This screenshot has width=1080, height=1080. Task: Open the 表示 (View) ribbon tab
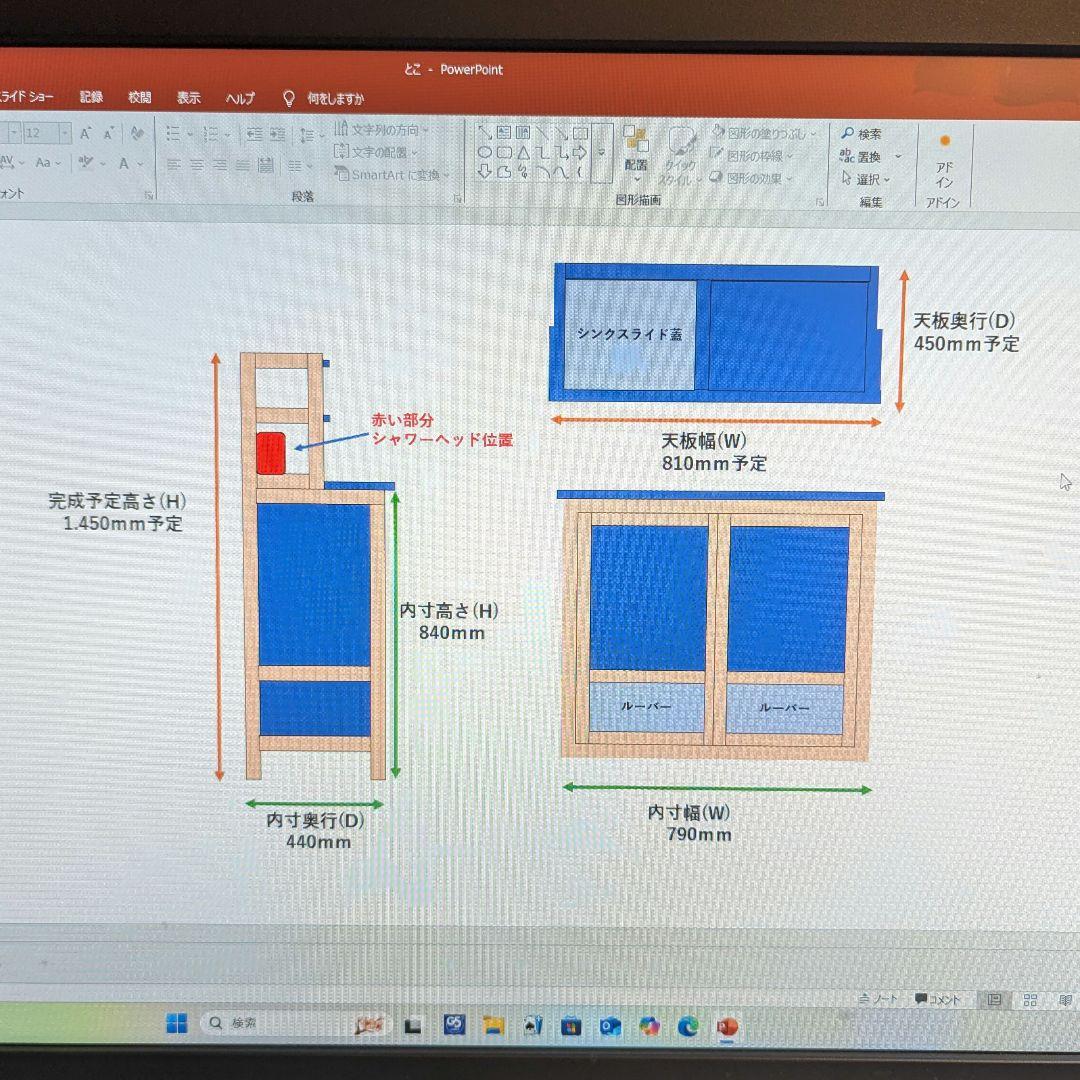point(189,98)
